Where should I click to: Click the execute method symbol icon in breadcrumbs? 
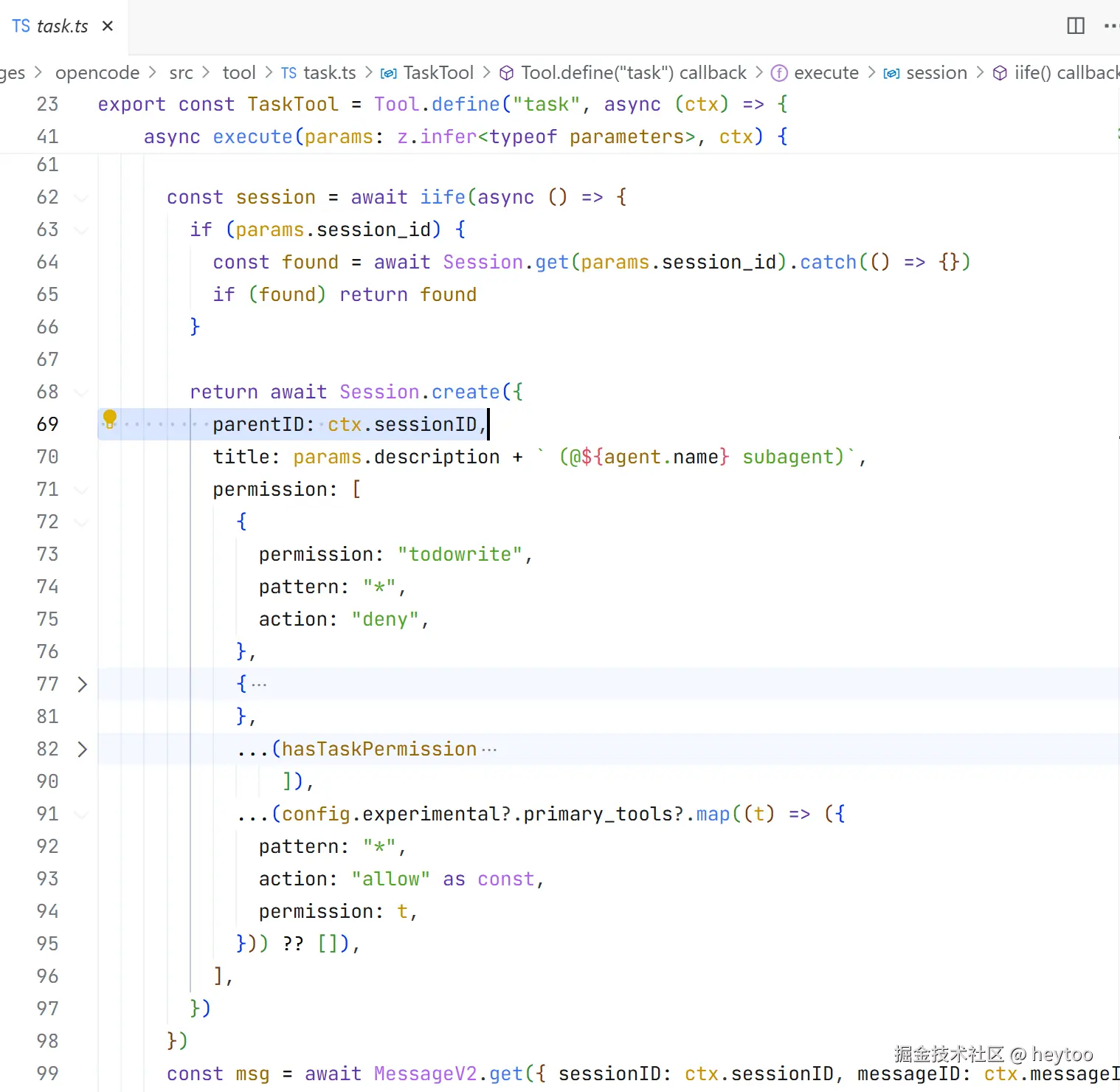point(779,73)
